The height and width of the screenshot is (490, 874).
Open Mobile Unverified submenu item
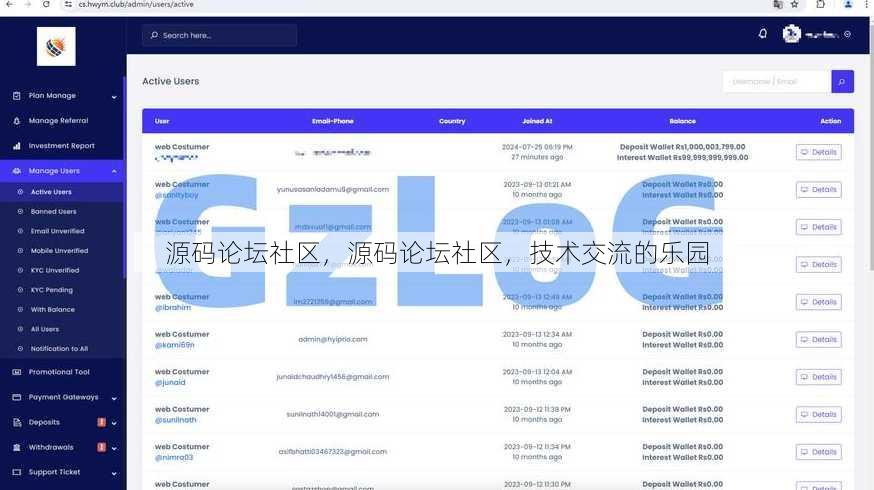[61, 251]
